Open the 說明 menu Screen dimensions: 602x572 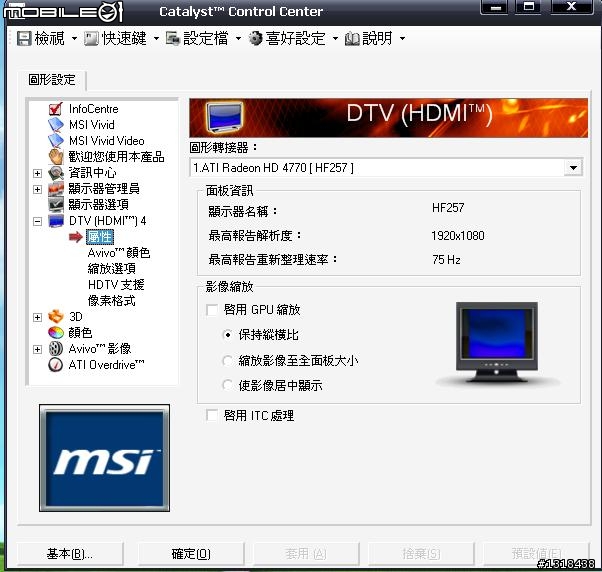[x=377, y=38]
